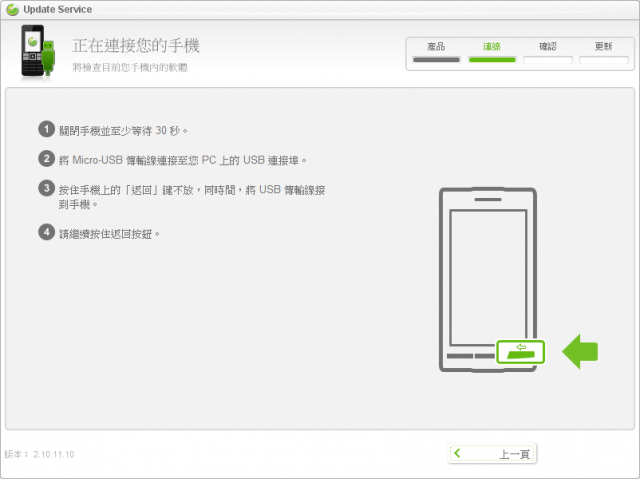
Task: Select the 產品 step tab
Action: point(436,47)
